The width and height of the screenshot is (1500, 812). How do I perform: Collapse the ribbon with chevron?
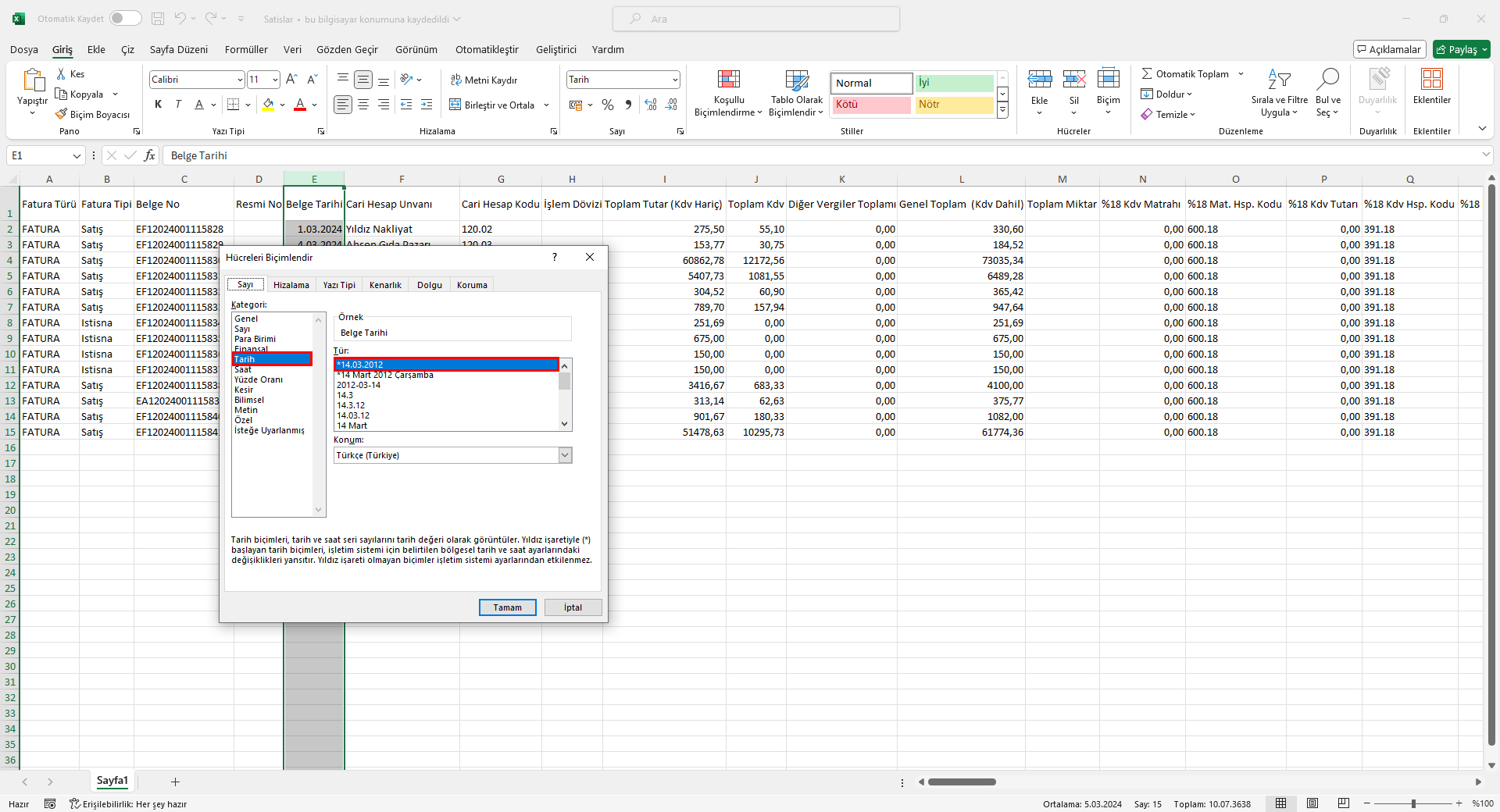[1482, 129]
